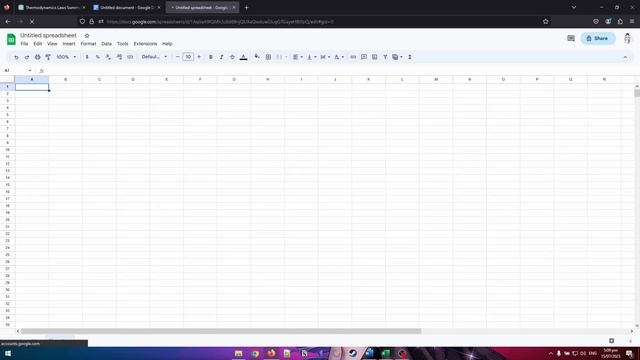The width and height of the screenshot is (640, 360).
Task: Open the Google account avatar
Action: coord(627,38)
